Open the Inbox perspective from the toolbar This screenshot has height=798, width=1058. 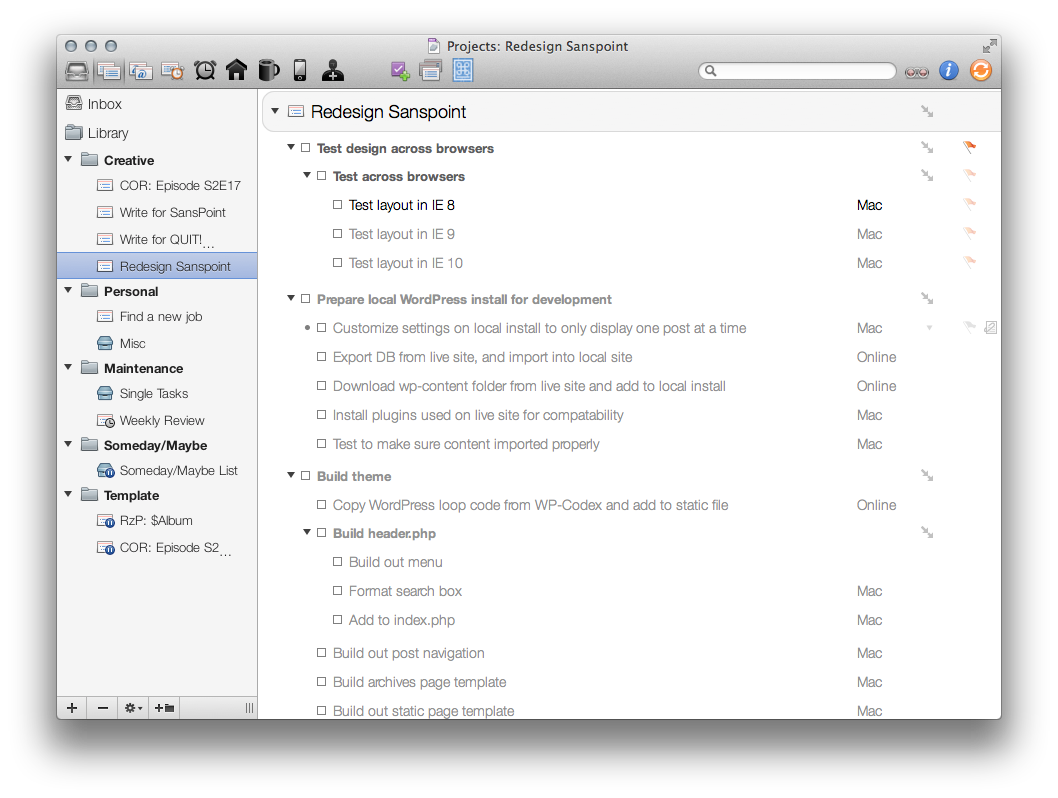76,71
